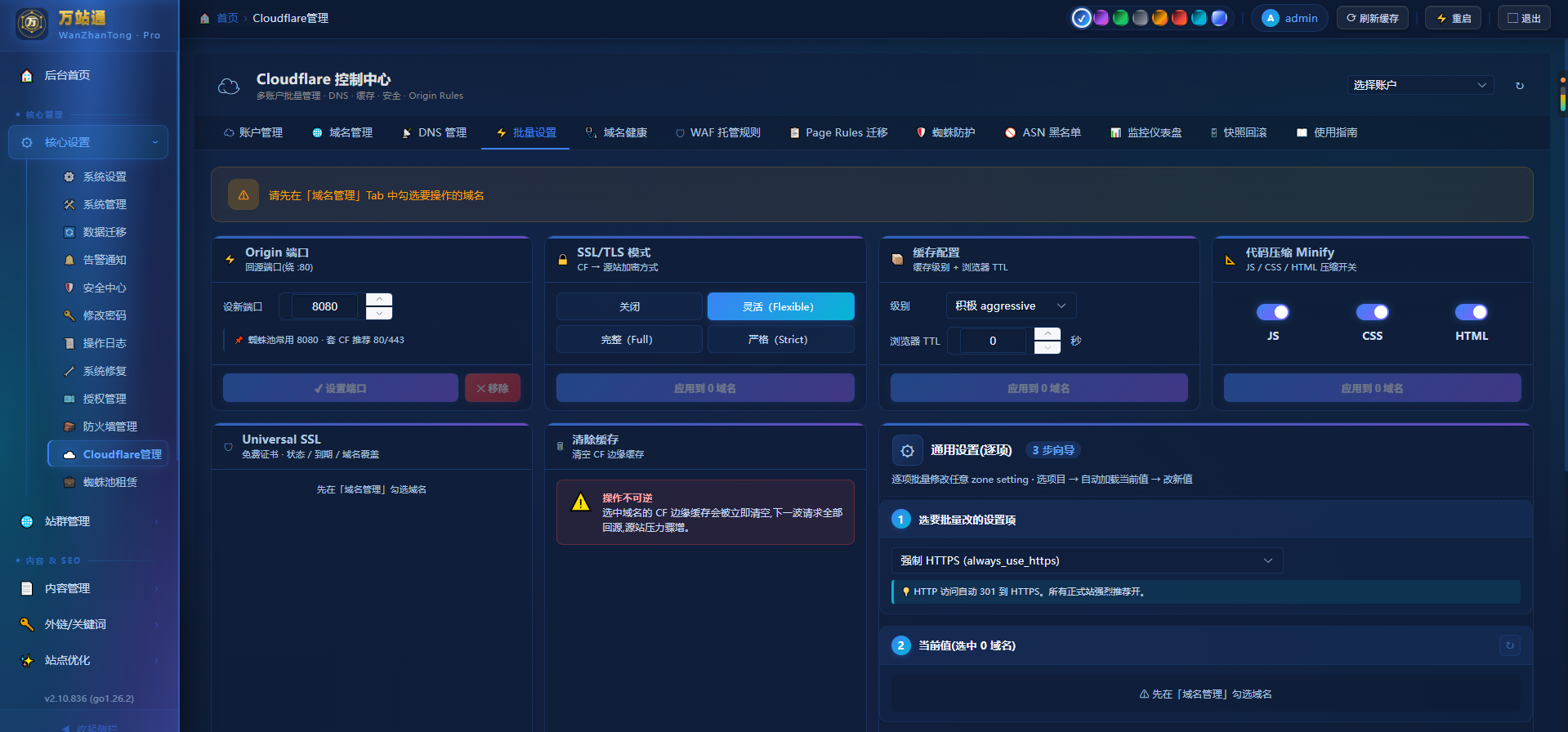The width and height of the screenshot is (1568, 732).
Task: Click the 设新端口 port input field
Action: 324,306
